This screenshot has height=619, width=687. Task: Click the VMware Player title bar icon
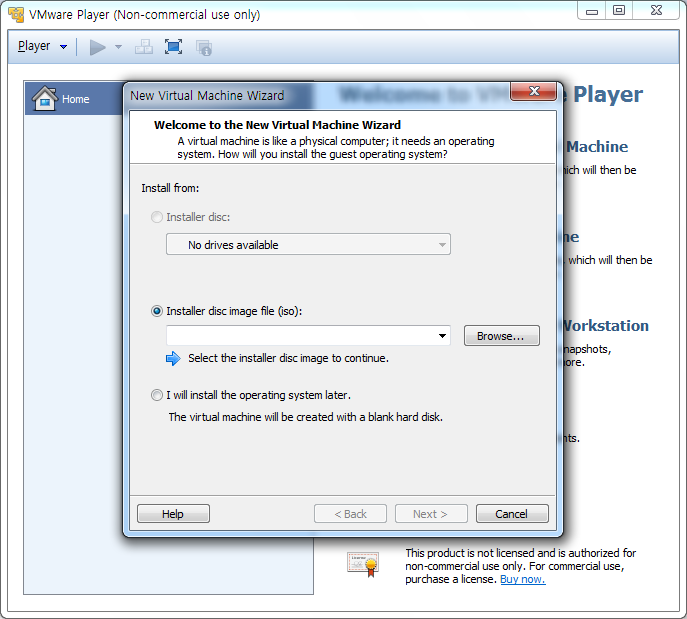[x=16, y=14]
